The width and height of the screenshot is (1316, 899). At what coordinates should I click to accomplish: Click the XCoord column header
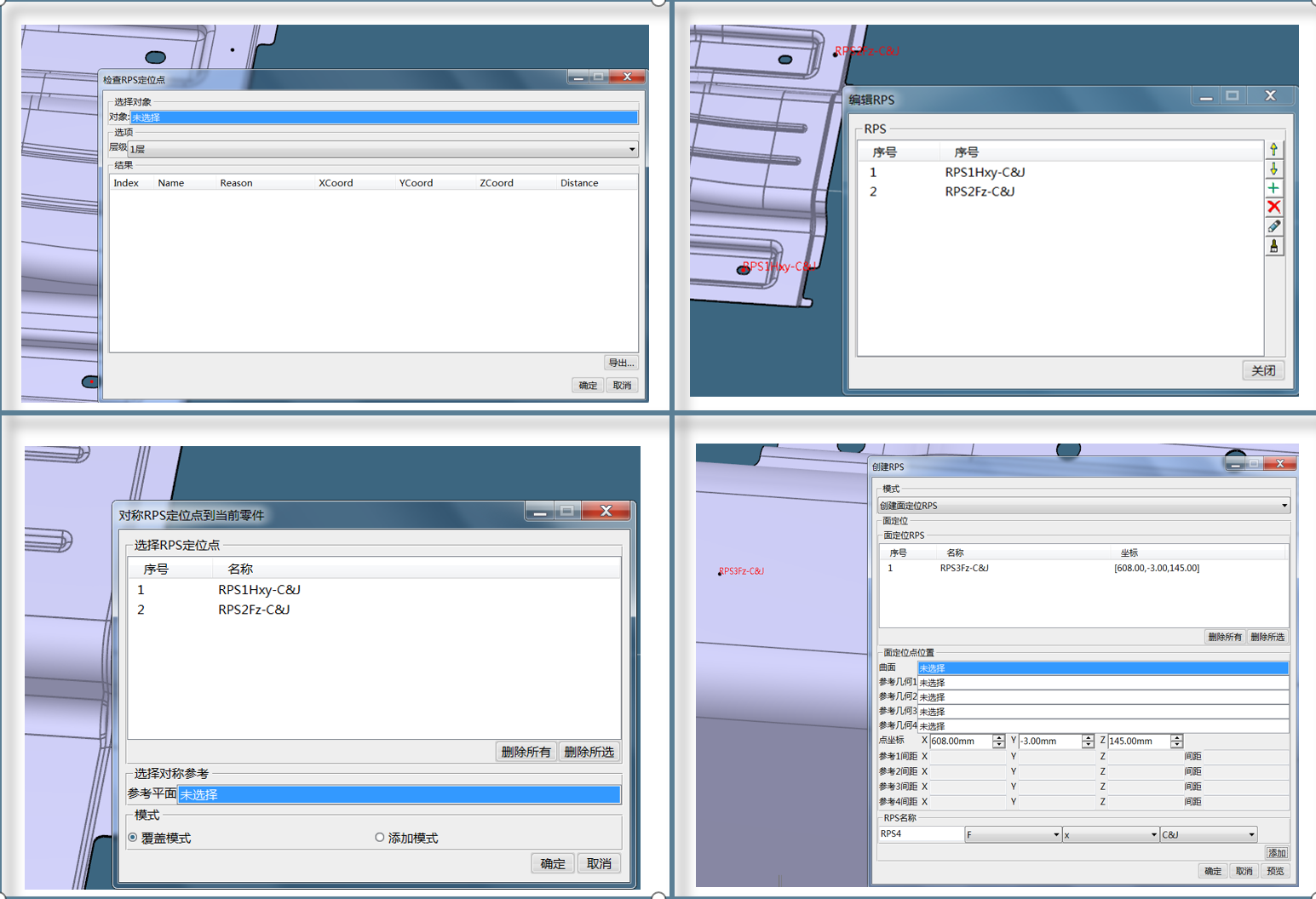coord(336,183)
